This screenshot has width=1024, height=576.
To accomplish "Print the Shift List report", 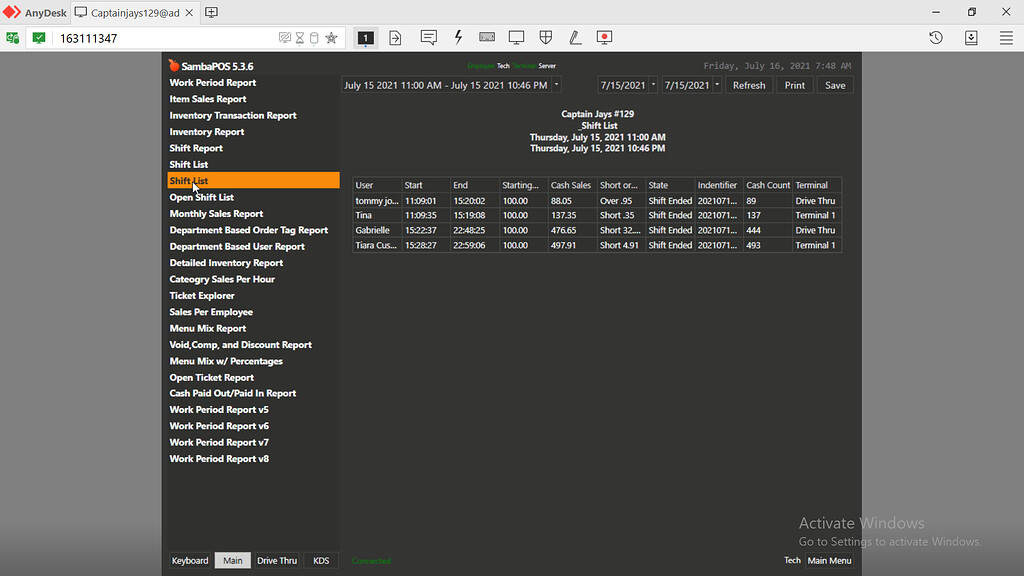I will [x=794, y=85].
